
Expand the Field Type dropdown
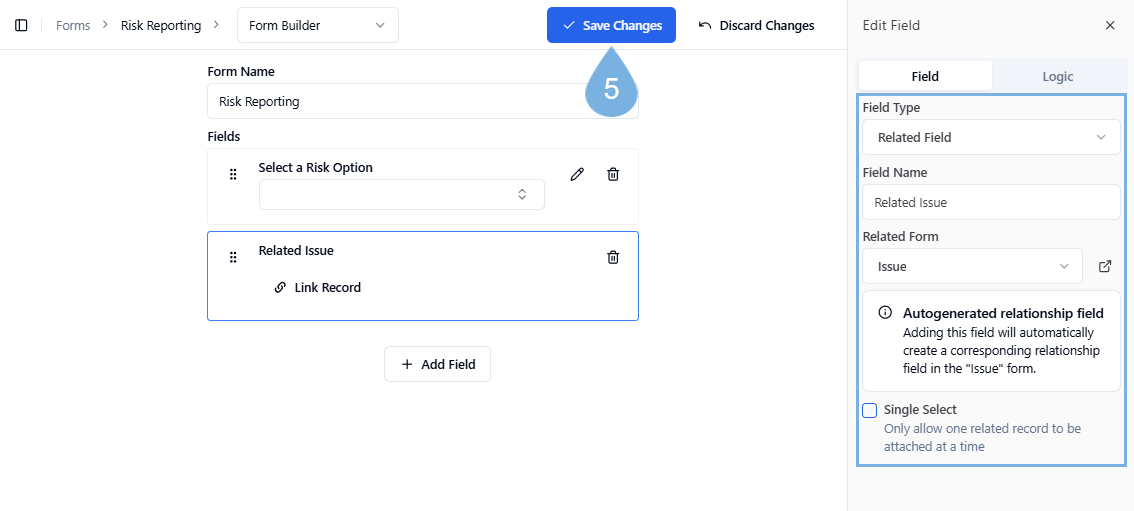tap(990, 137)
